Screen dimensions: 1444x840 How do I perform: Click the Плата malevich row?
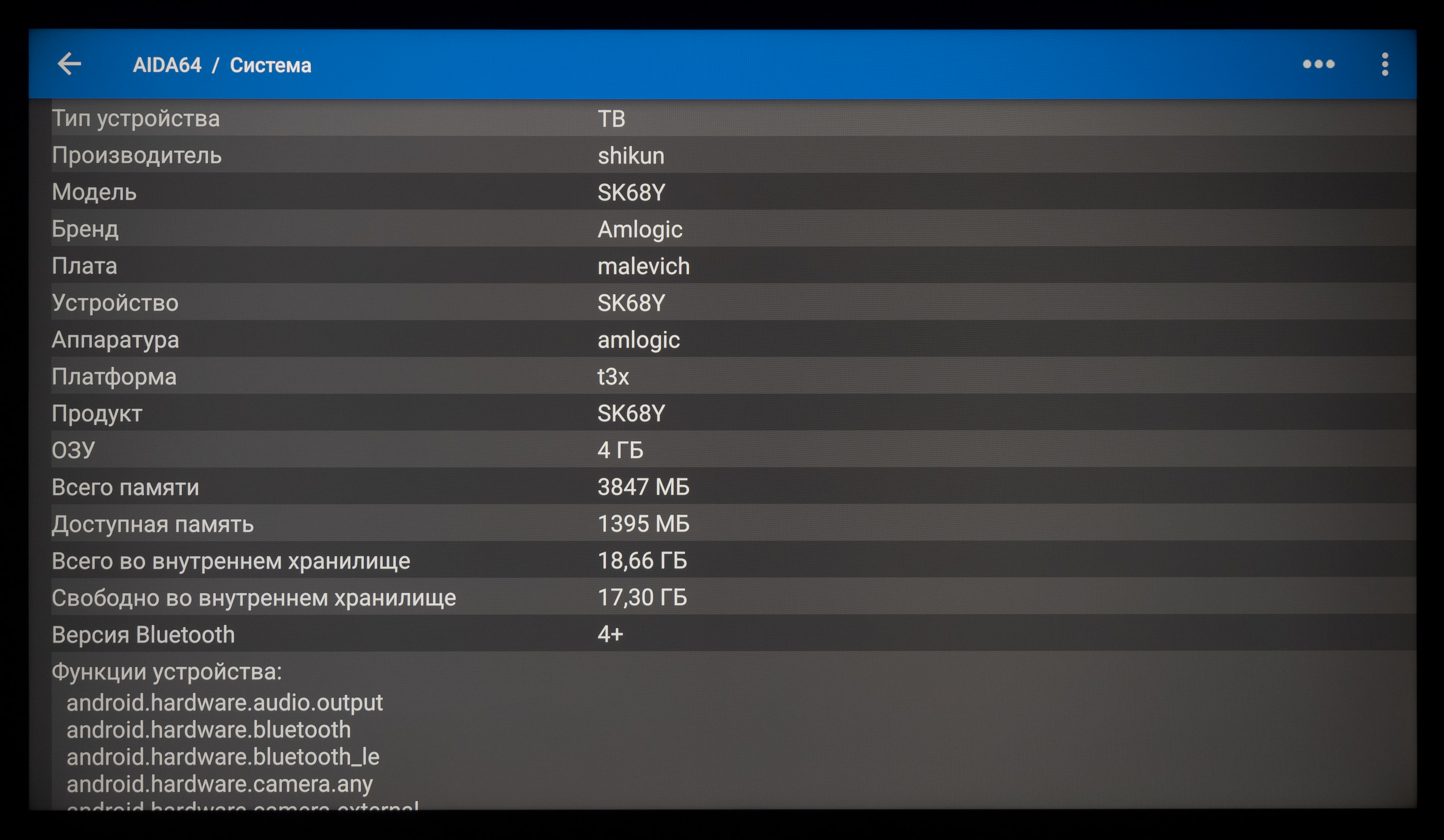[x=732, y=266]
